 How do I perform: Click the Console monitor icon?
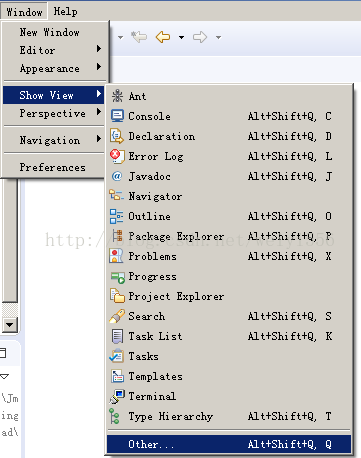(x=117, y=116)
